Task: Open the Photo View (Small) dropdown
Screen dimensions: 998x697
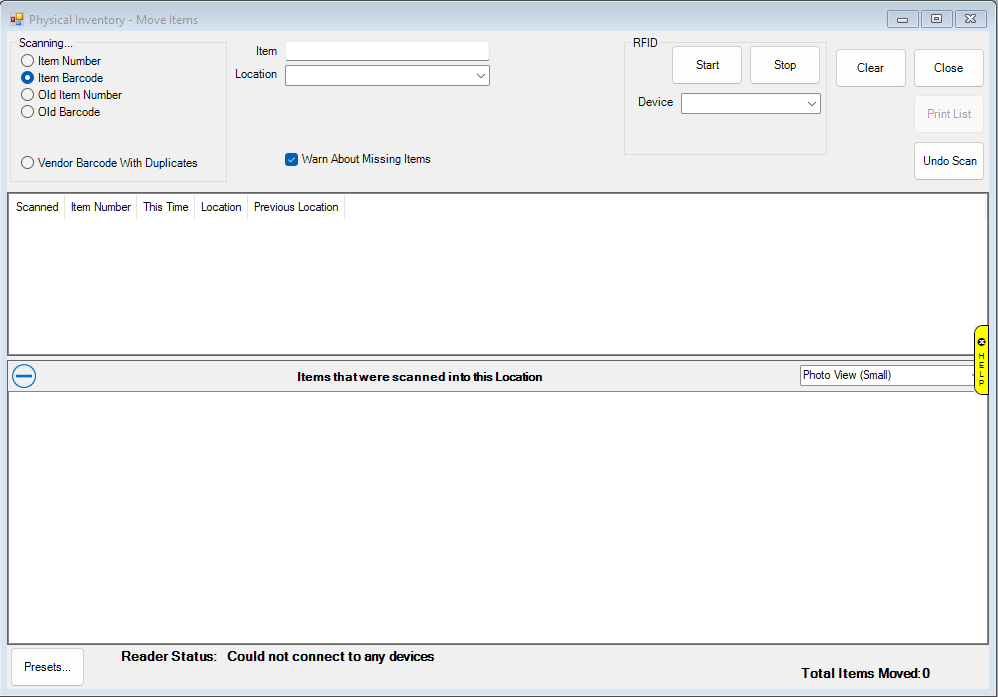Action: 886,375
